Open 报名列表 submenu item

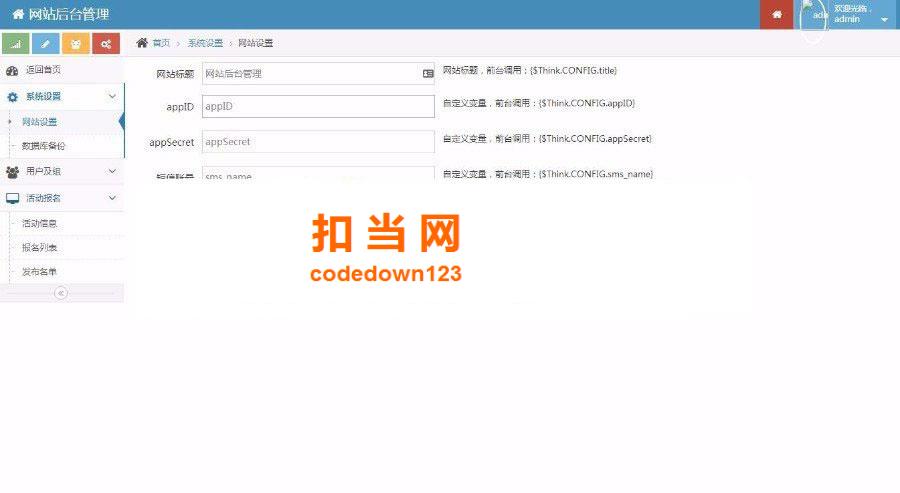(x=40, y=247)
